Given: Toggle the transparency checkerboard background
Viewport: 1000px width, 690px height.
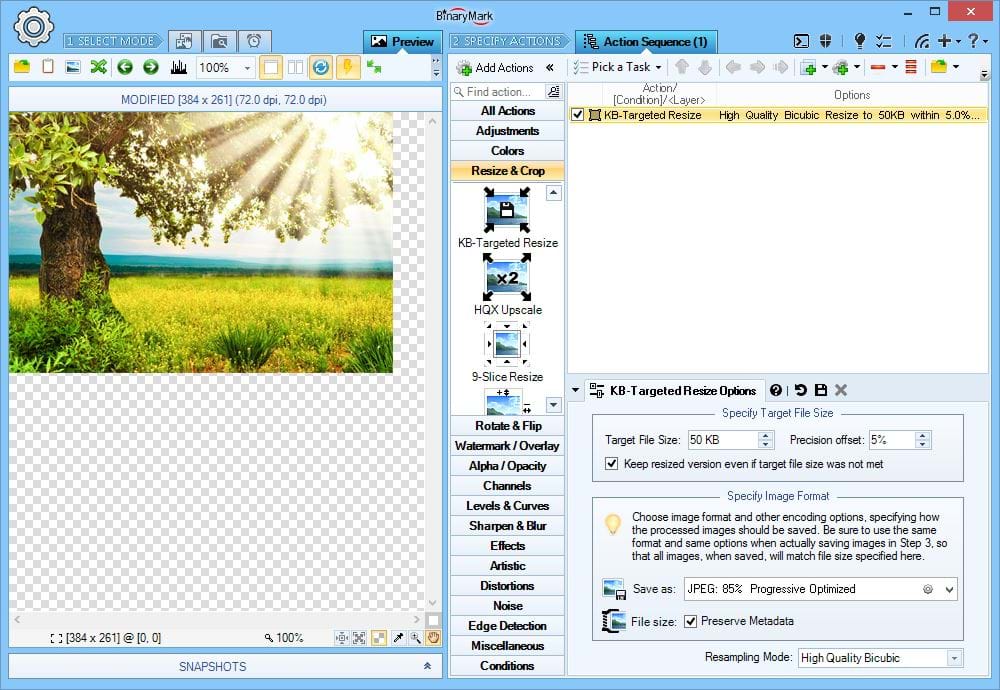Looking at the screenshot, I should pyautogui.click(x=377, y=637).
